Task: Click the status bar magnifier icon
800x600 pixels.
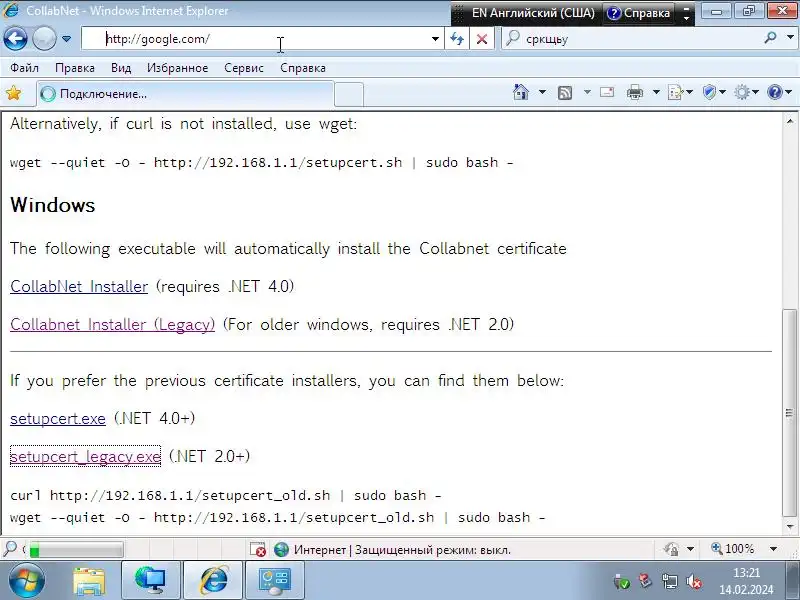Action: tap(10, 549)
